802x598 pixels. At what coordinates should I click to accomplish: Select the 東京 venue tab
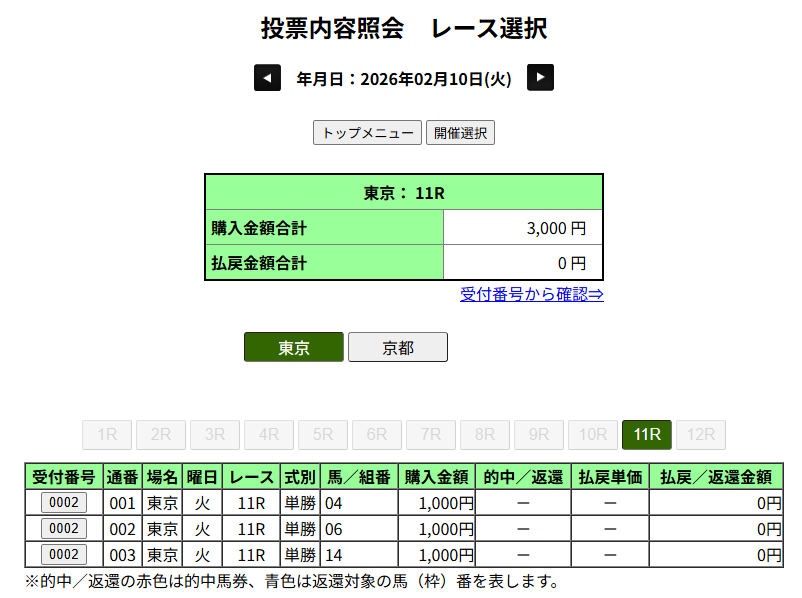pyautogui.click(x=294, y=348)
